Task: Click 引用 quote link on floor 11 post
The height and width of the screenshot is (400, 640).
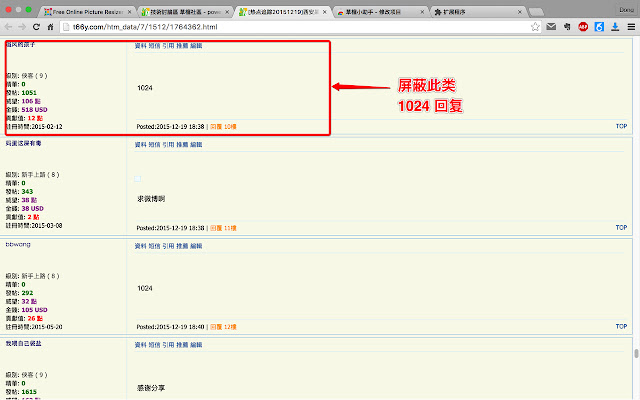Action: point(168,144)
